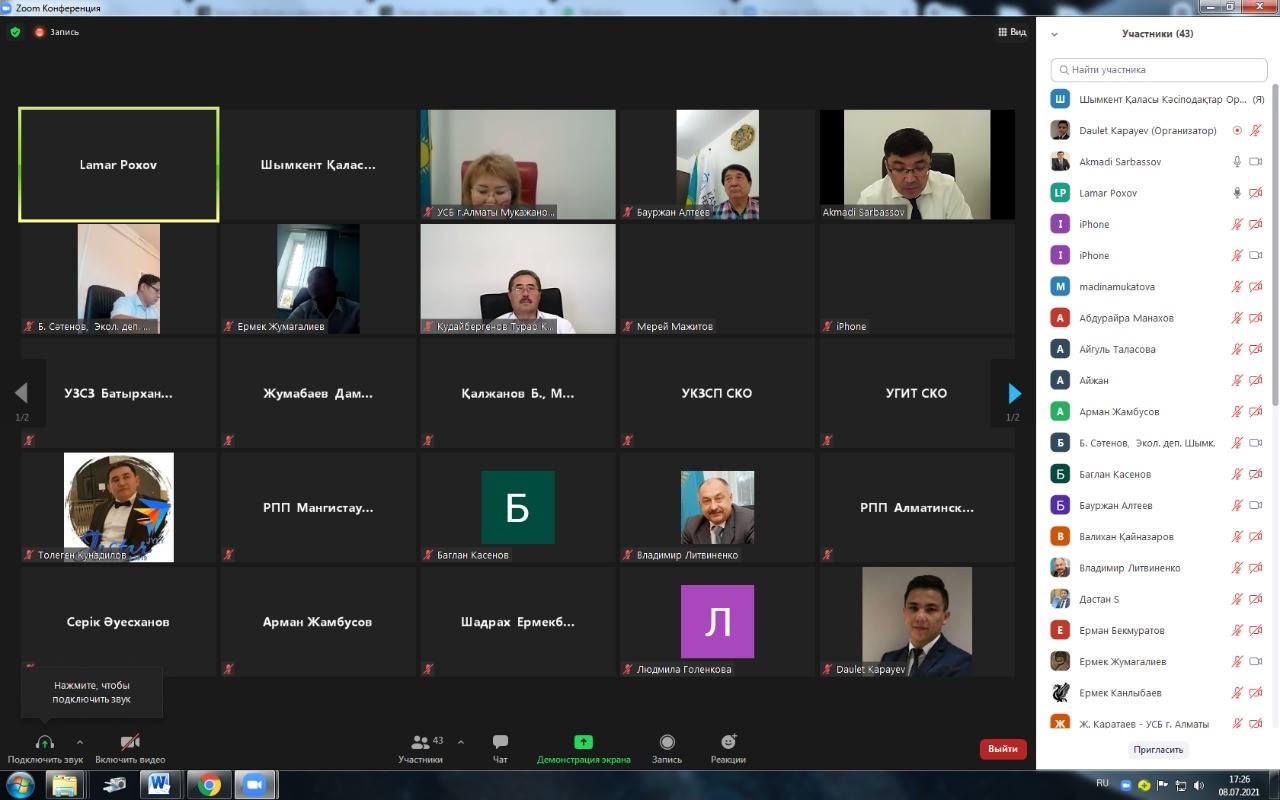Open the Вид view layout menu
This screenshot has height=800, width=1280.
pos(1012,32)
